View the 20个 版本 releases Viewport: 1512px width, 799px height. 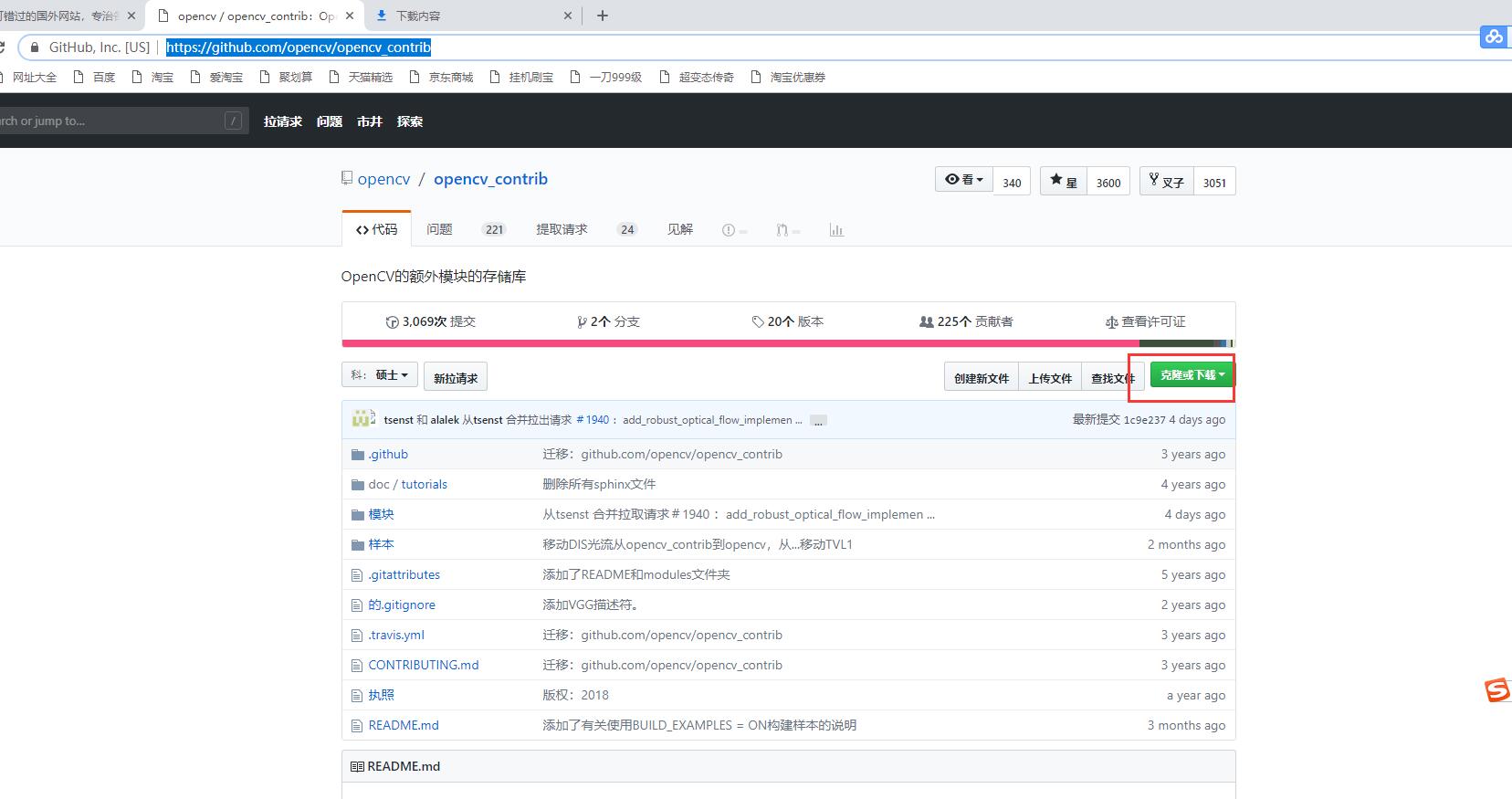[788, 321]
